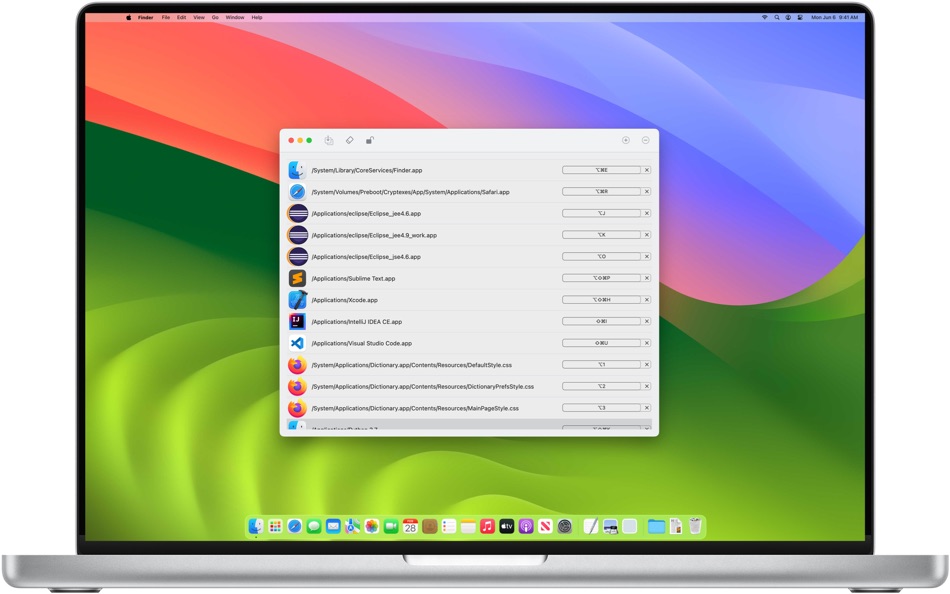Screen dimensions: 950x594
Task: Clear the shortcut for Eclipse_jse4.6.app
Action: click(x=646, y=256)
